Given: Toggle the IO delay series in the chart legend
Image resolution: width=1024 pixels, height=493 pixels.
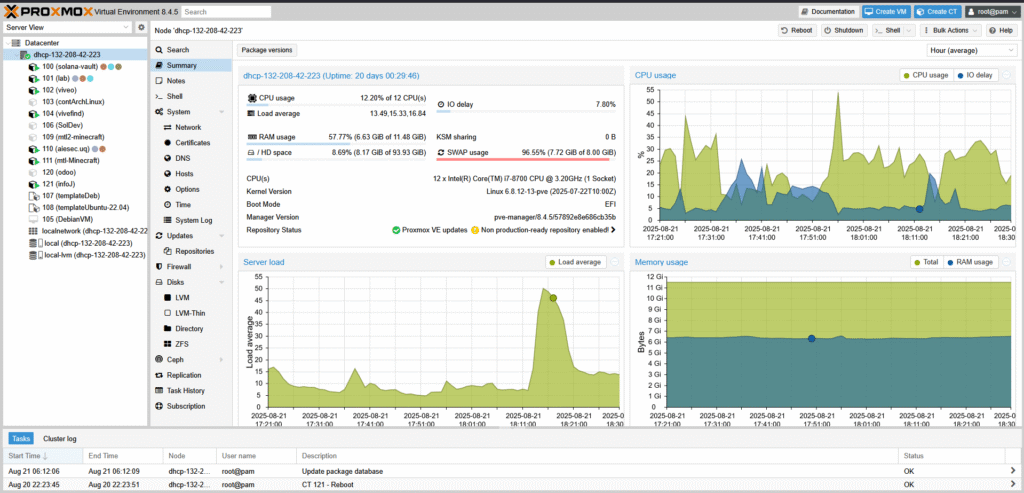Looking at the screenshot, I should click(x=975, y=75).
